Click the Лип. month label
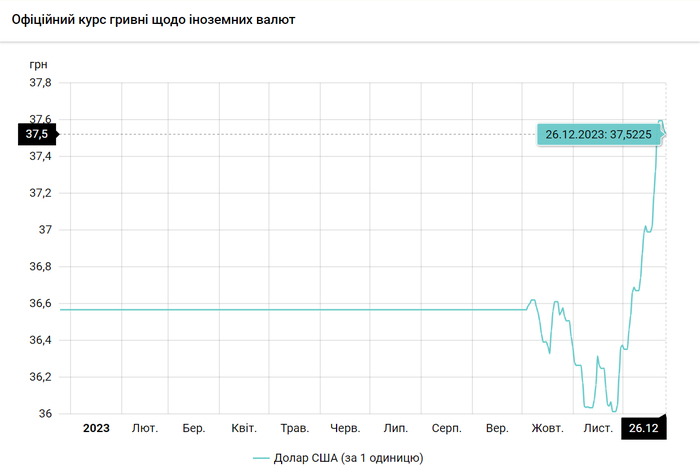Viewport: 700px width, 470px height. (396, 428)
